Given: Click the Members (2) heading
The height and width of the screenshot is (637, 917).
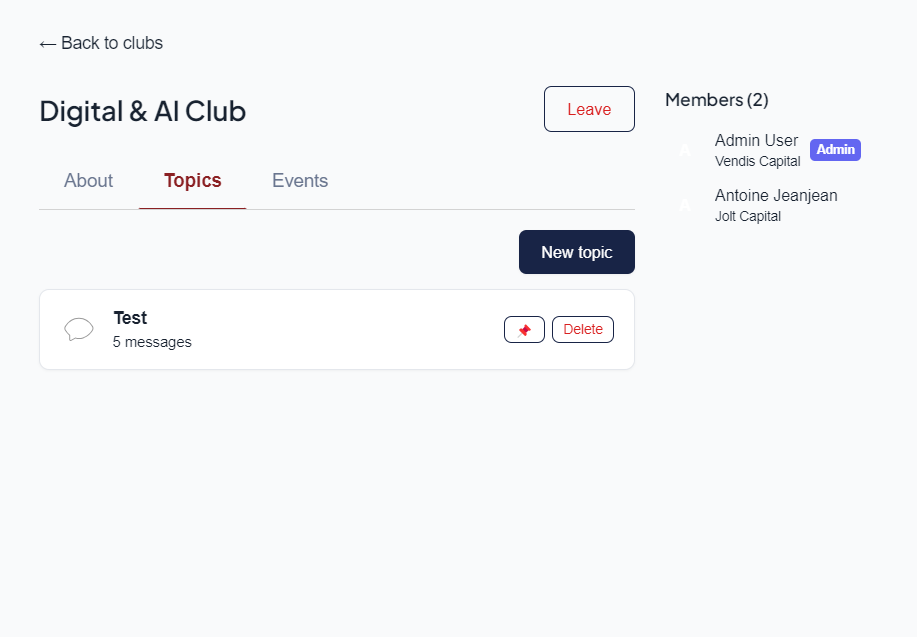Looking at the screenshot, I should pos(716,100).
